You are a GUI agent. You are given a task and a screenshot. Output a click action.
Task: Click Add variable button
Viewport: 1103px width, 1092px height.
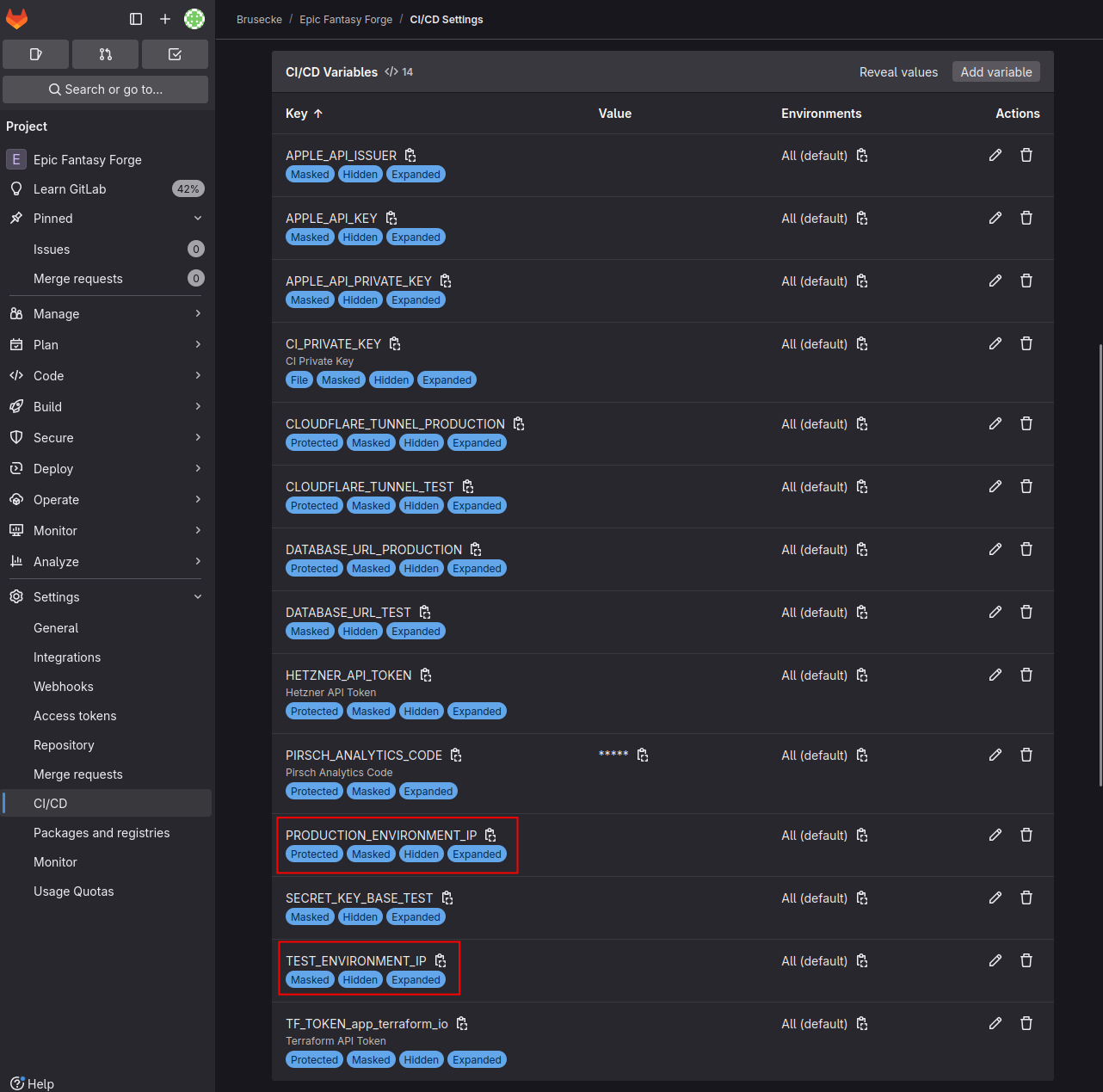(996, 72)
